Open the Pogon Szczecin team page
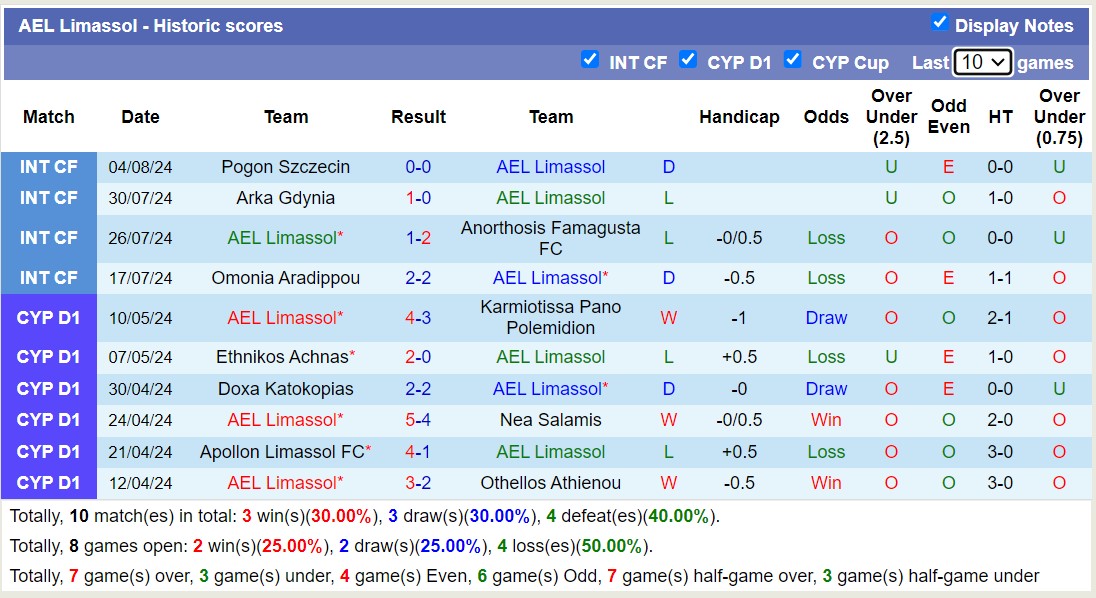This screenshot has width=1096, height=598. 285,167
